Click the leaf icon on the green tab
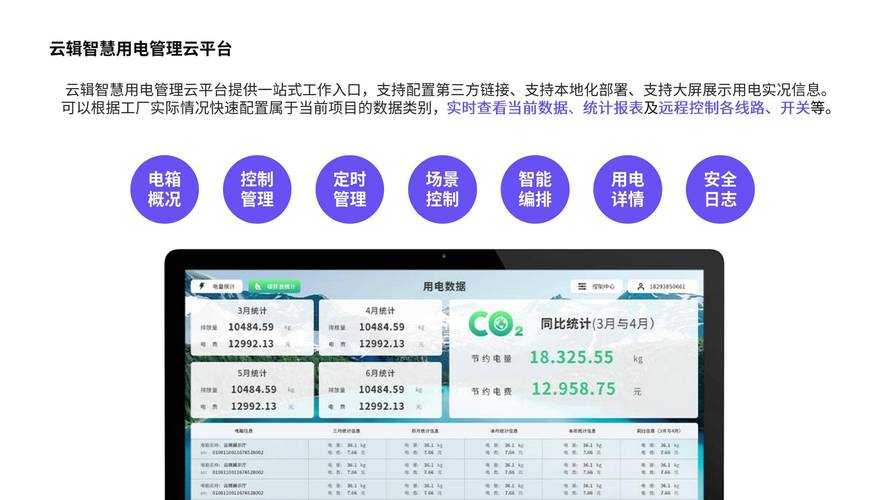The height and width of the screenshot is (500, 889). pyautogui.click(x=259, y=286)
